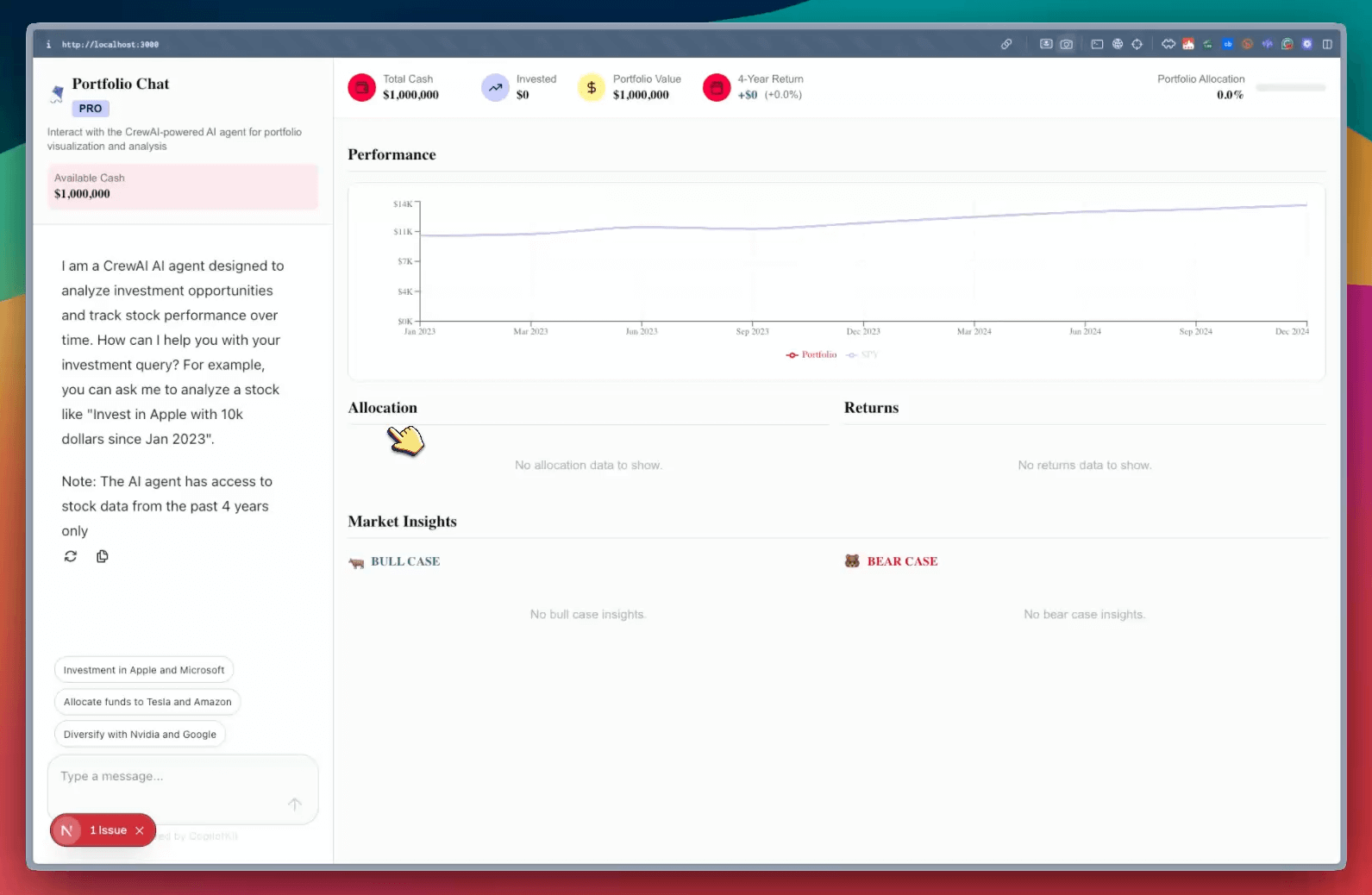1372x895 pixels.
Task: Click the bear icon next to BEAR CASE
Action: tap(852, 561)
